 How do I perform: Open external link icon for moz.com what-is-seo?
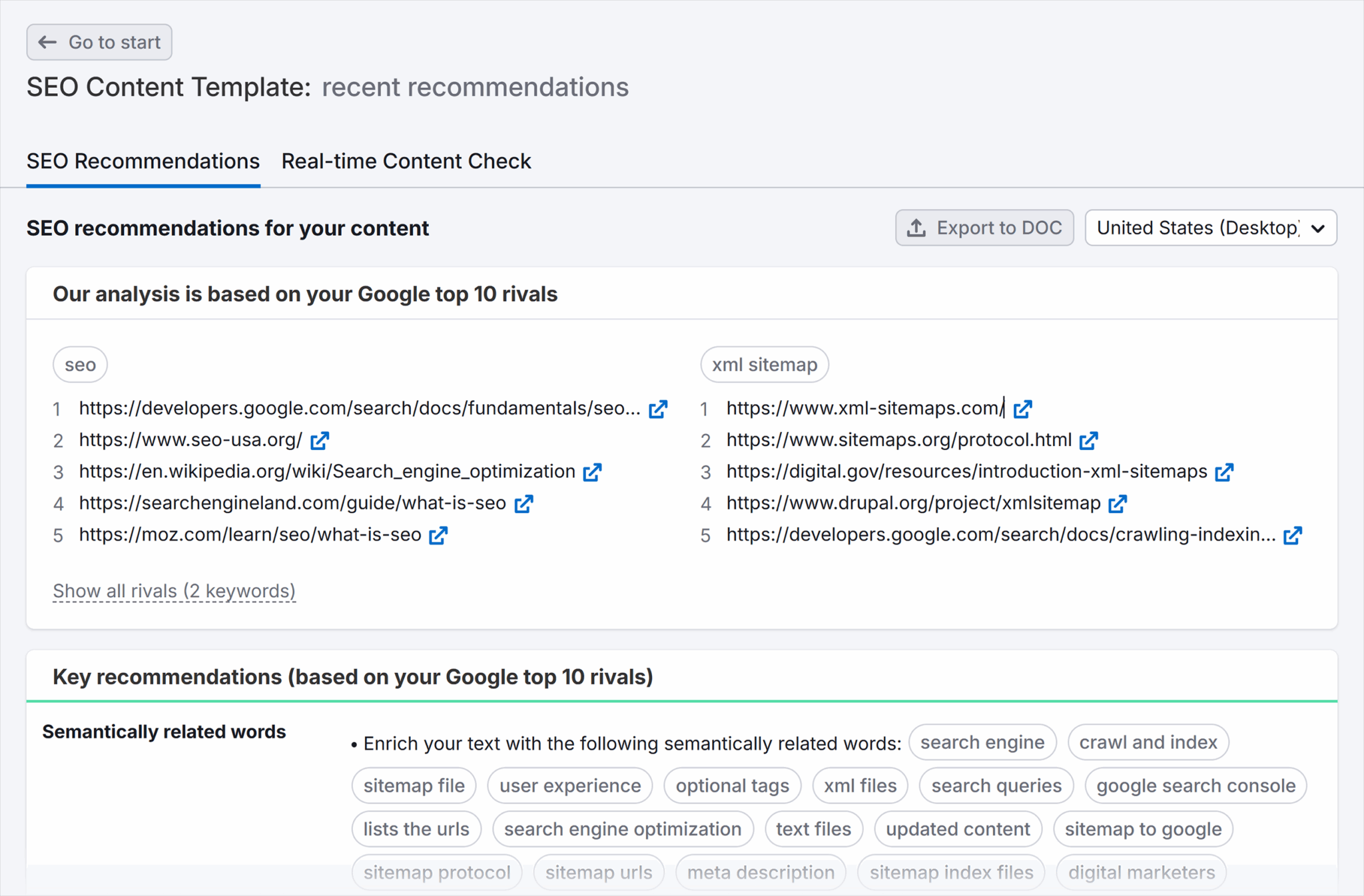438,535
